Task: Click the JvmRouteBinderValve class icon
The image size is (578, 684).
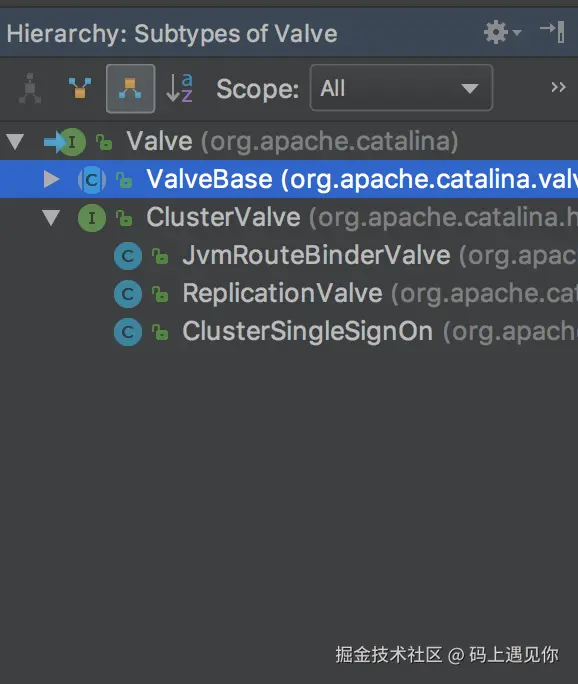Action: point(128,256)
